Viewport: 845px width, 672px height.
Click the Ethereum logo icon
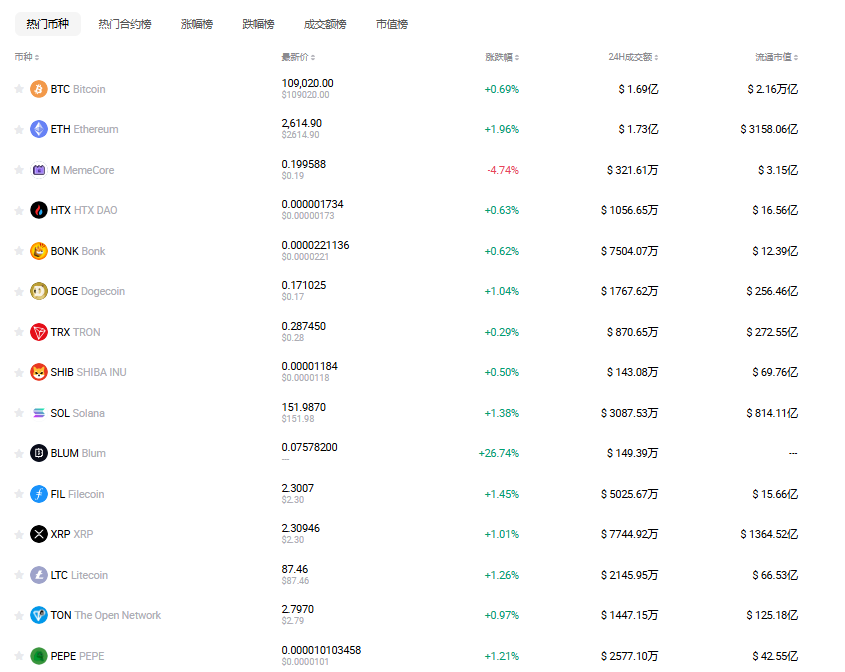point(39,129)
